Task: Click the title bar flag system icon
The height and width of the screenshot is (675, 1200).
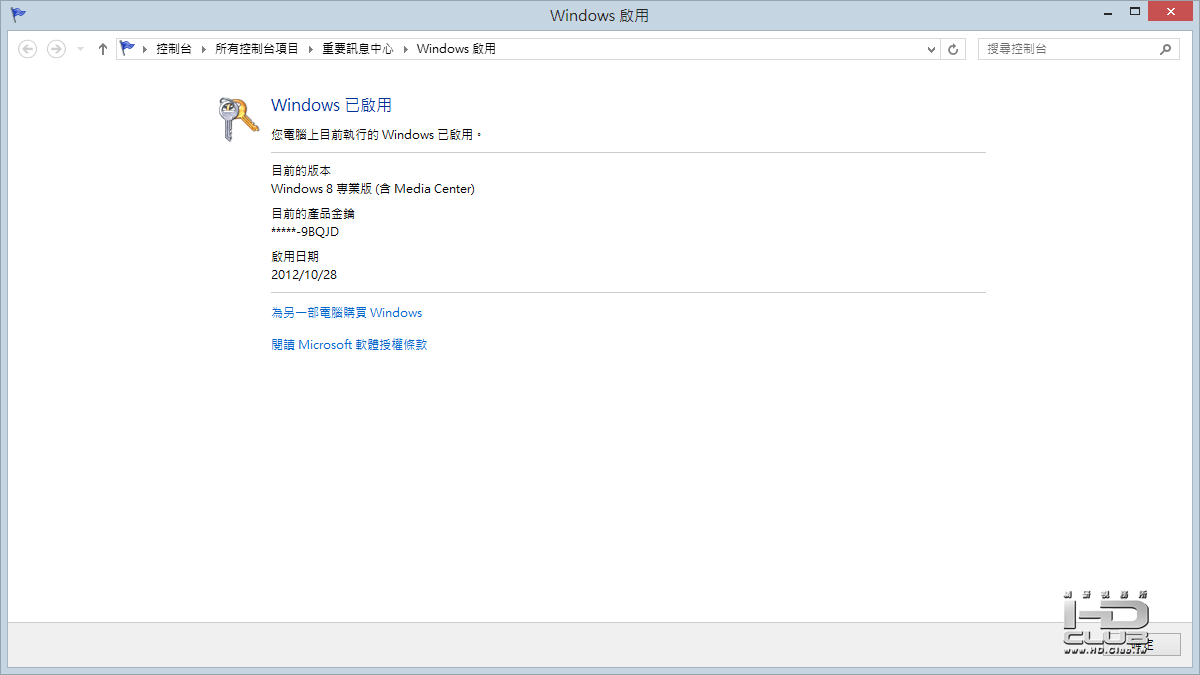Action: [x=18, y=15]
